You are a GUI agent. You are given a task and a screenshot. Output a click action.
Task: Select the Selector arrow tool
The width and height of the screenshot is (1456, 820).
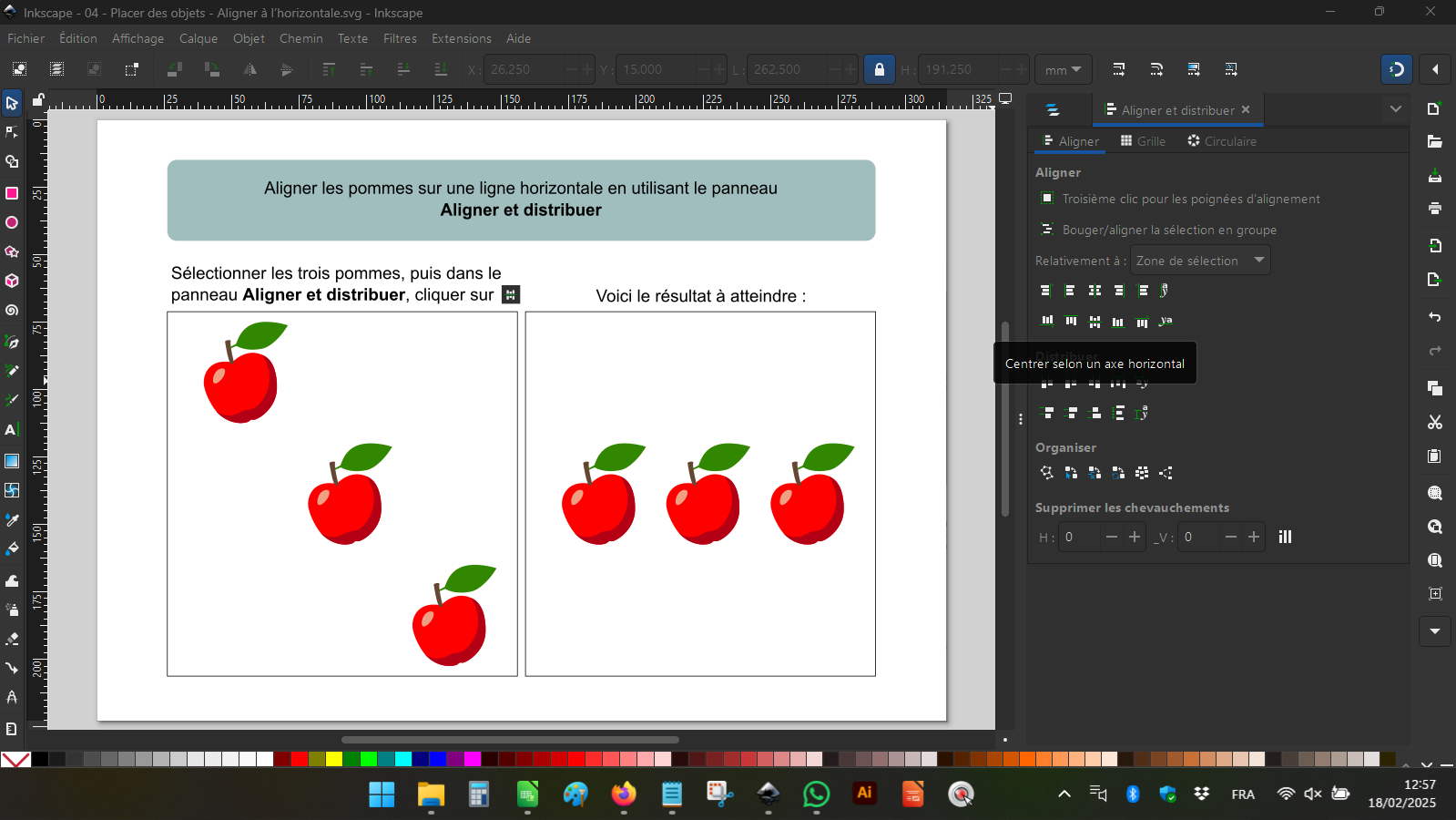tap(12, 103)
